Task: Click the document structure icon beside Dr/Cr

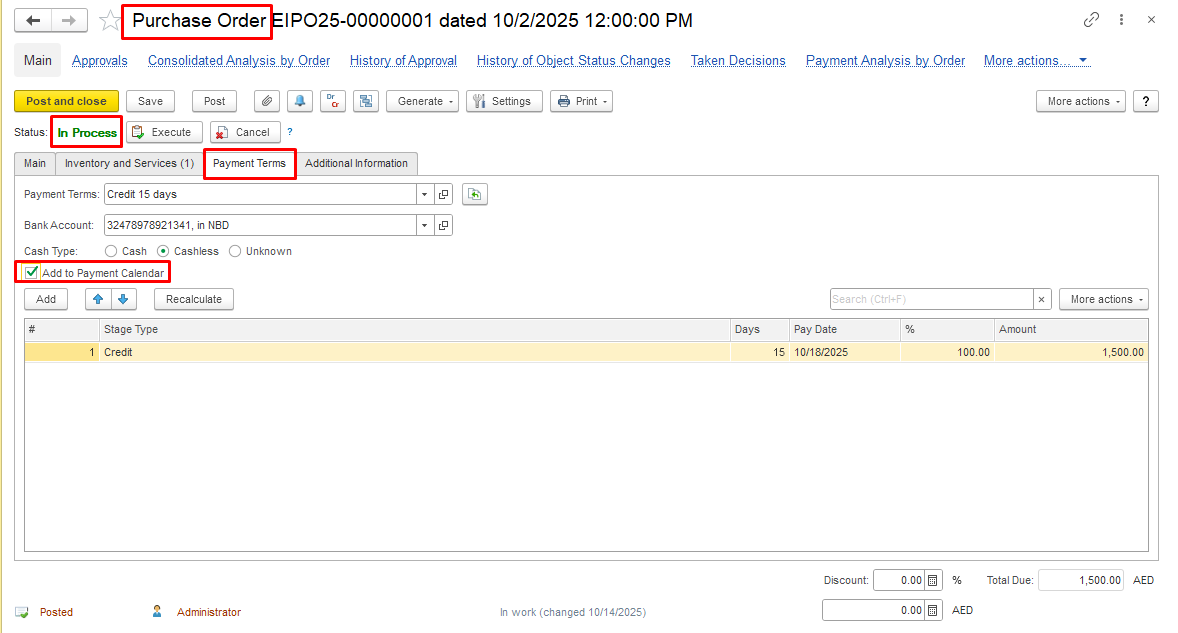Action: (365, 101)
